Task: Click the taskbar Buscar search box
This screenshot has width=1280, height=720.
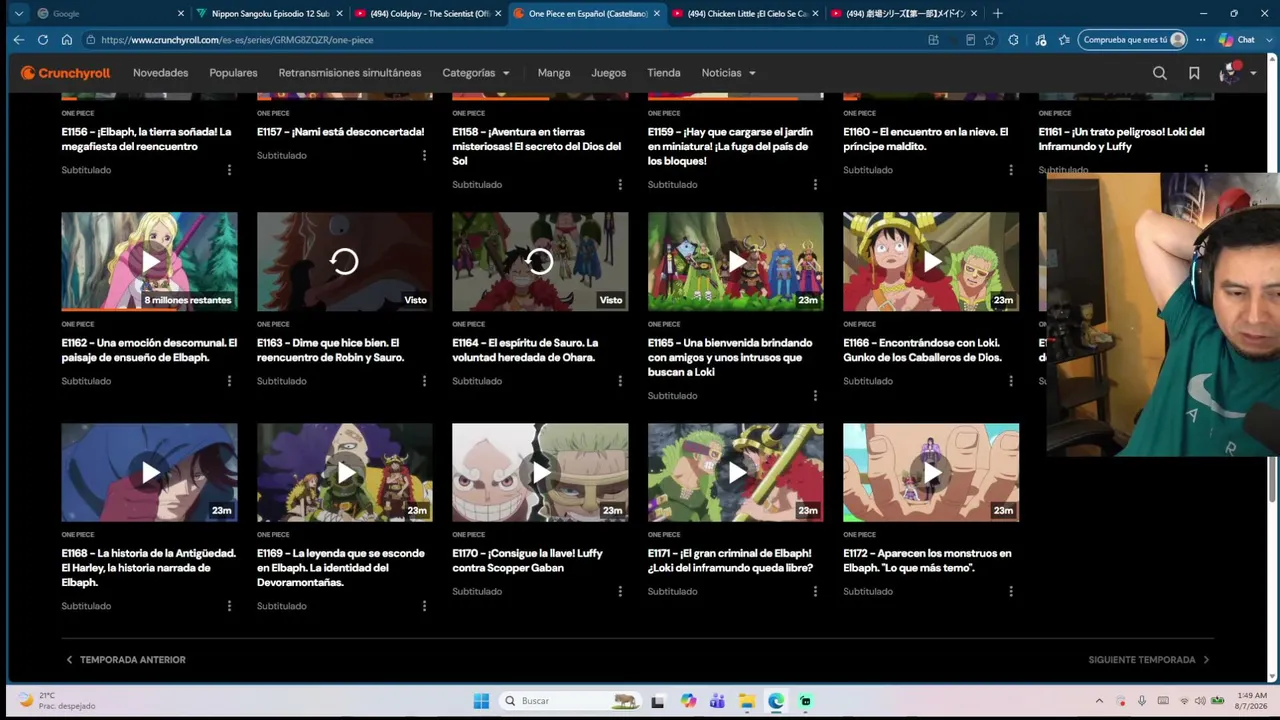Action: (570, 701)
